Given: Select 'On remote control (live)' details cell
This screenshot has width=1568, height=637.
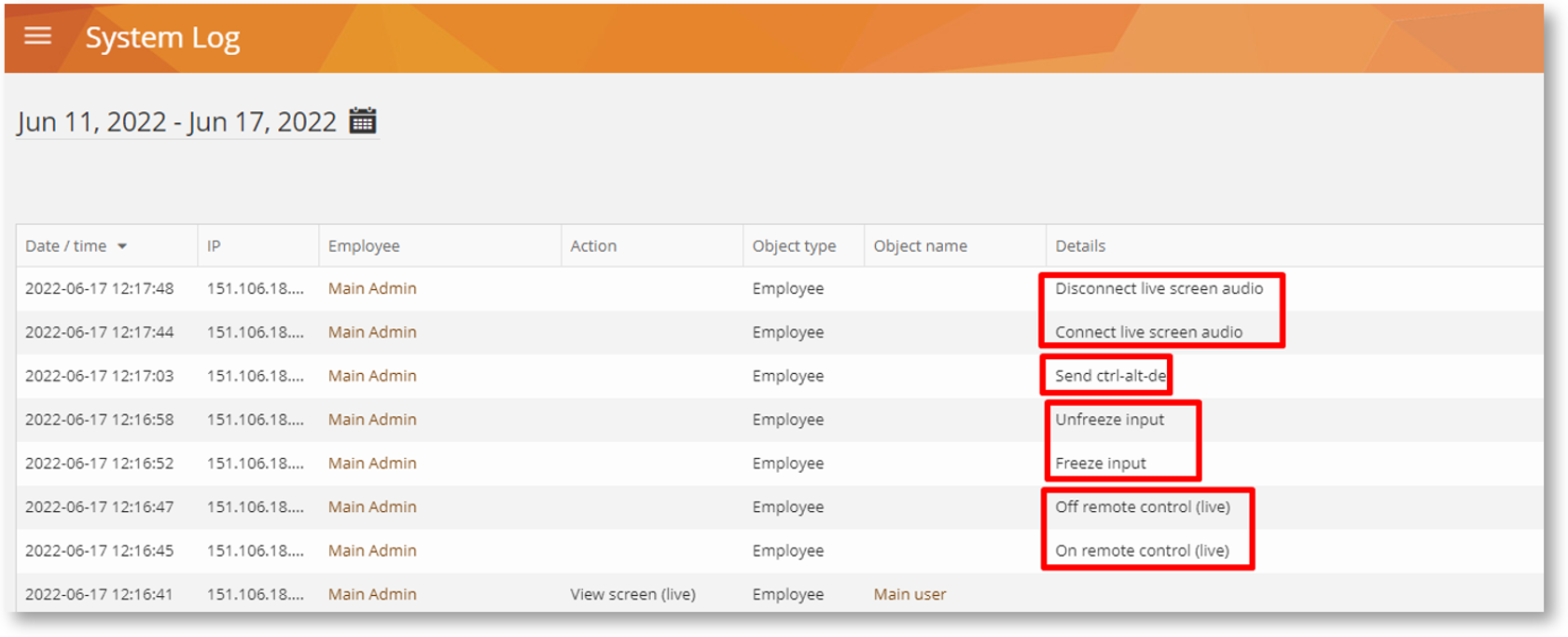Looking at the screenshot, I should click(1142, 551).
